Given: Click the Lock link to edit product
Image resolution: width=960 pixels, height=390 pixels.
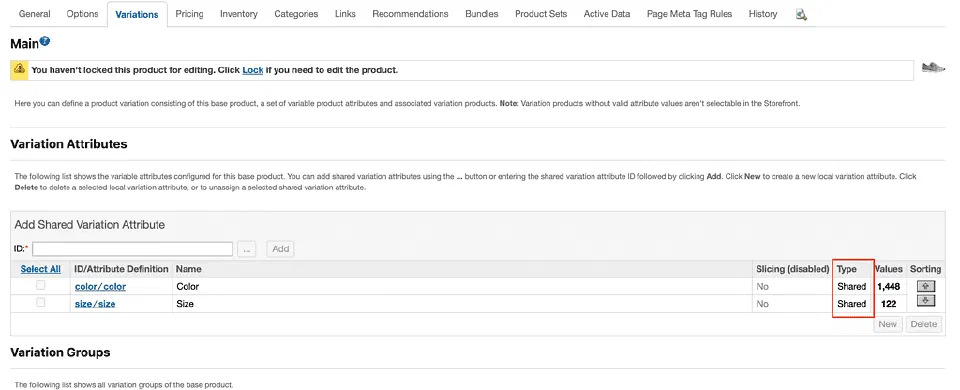Looking at the screenshot, I should 253,70.
